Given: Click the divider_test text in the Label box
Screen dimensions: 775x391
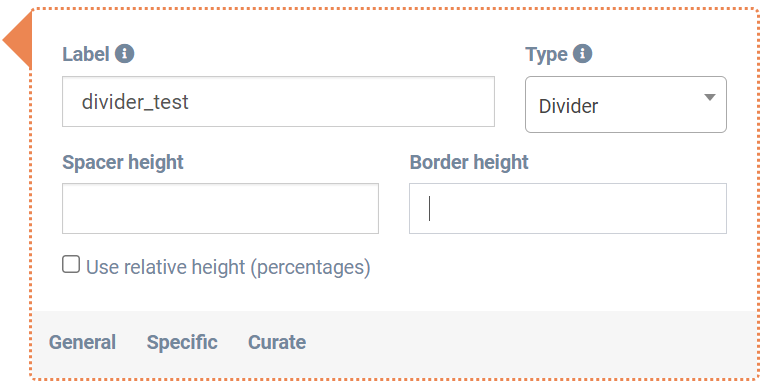Looking at the screenshot, I should coord(135,102).
